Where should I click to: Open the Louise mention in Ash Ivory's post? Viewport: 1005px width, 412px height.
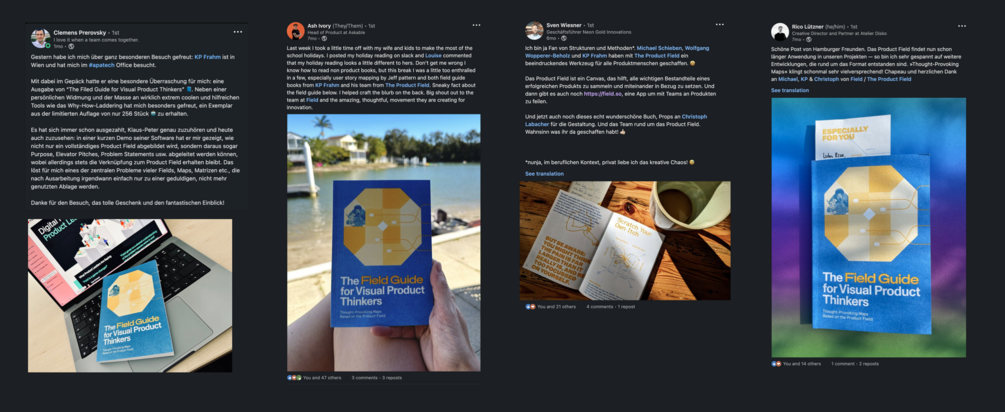click(x=433, y=56)
